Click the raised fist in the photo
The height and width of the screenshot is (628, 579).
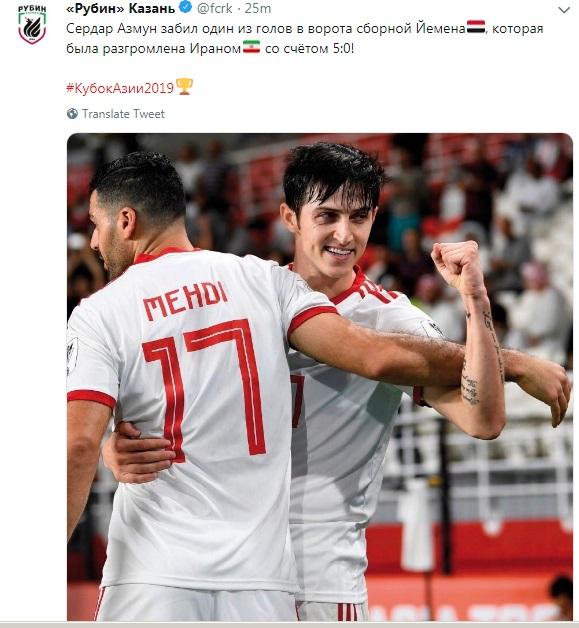point(456,266)
